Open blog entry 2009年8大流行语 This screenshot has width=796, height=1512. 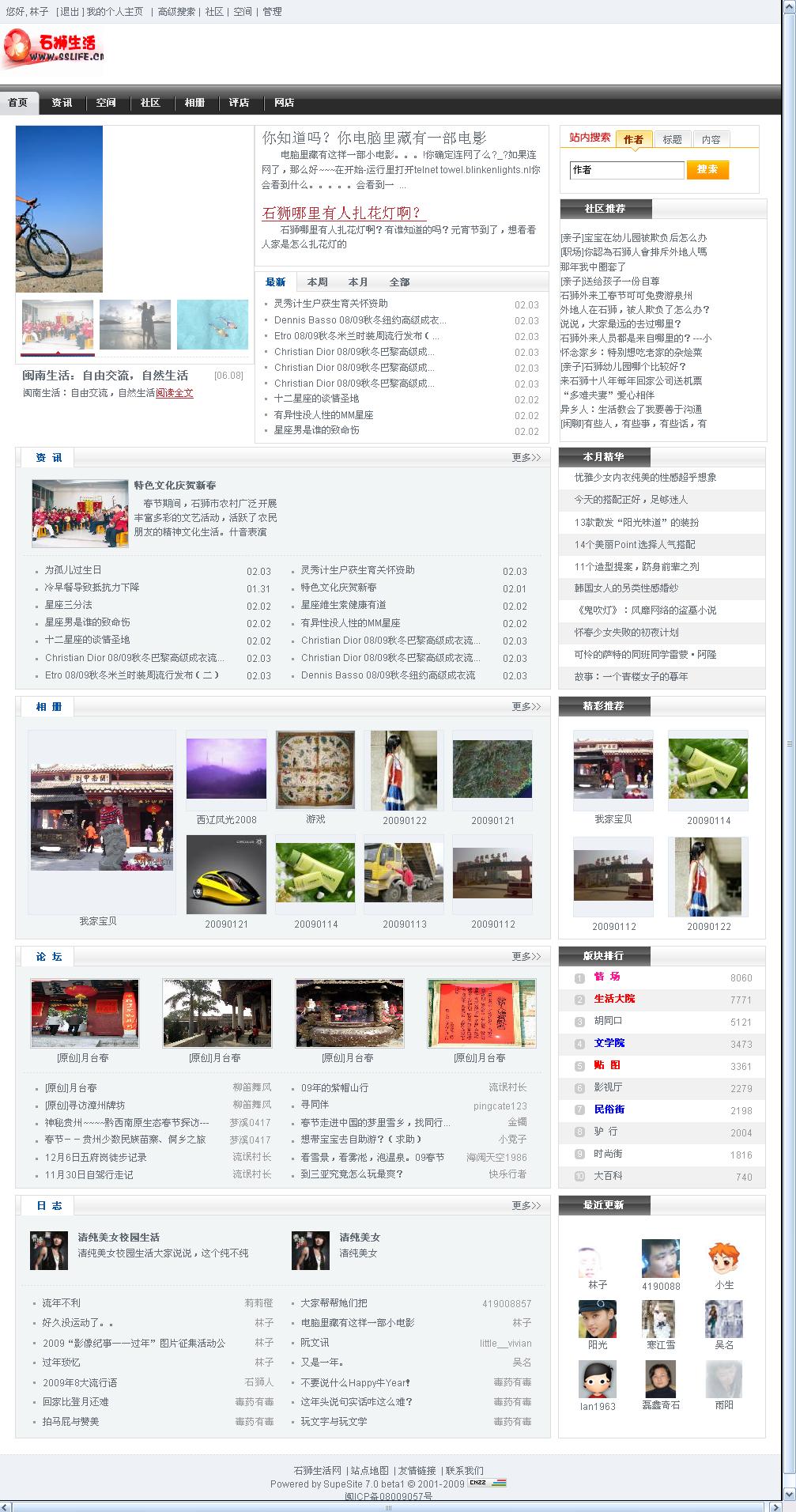[x=80, y=1383]
